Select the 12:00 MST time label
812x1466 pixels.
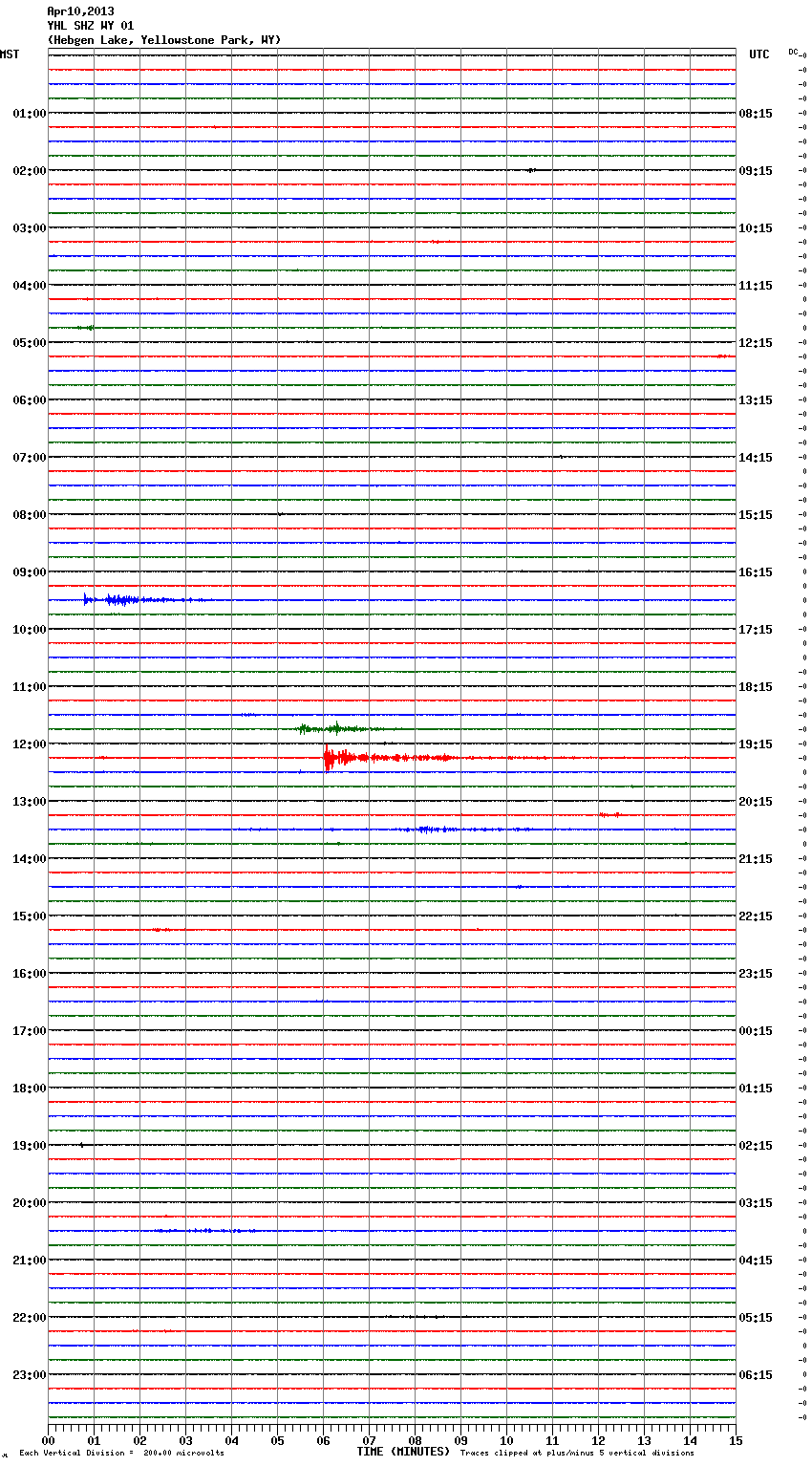(x=30, y=744)
